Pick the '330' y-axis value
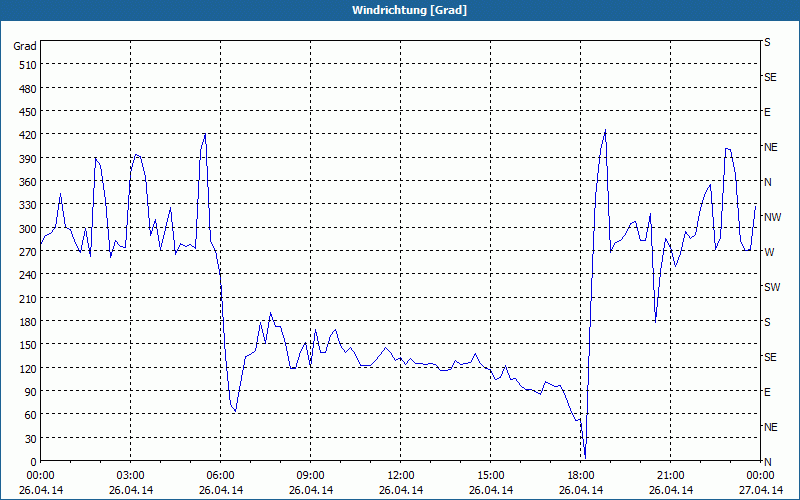 [x=28, y=205]
